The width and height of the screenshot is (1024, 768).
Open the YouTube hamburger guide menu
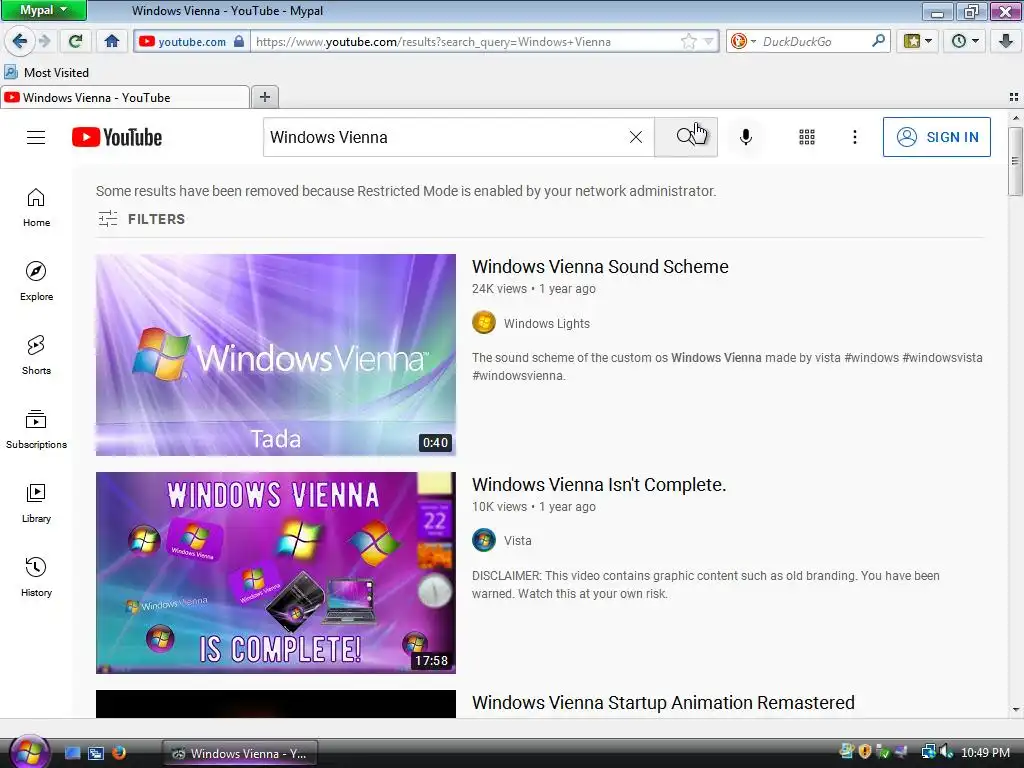pos(36,137)
